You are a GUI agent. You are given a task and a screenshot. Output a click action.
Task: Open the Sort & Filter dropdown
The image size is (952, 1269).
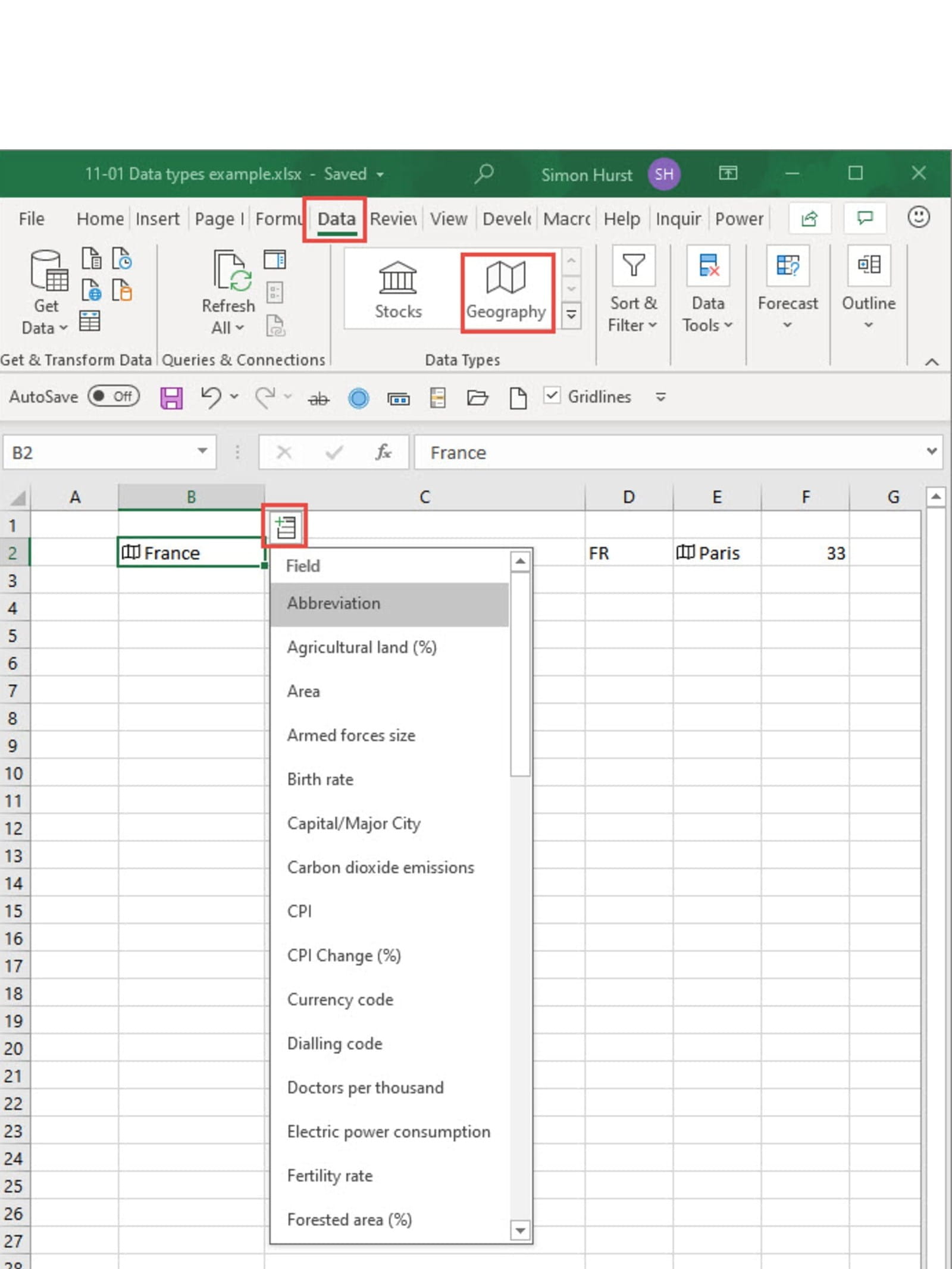(633, 292)
